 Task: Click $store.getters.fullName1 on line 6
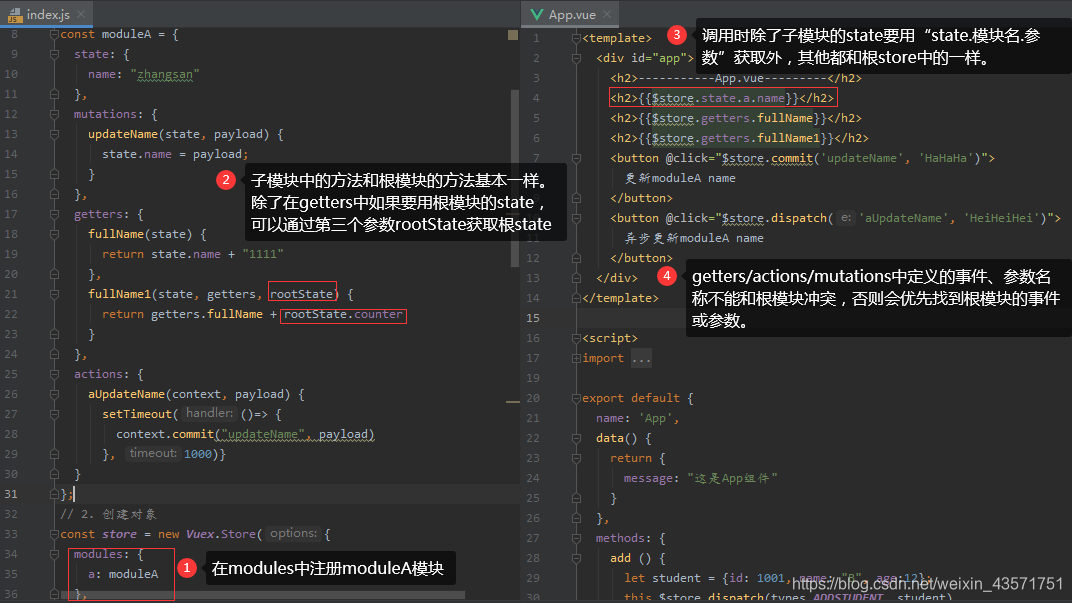(736, 138)
